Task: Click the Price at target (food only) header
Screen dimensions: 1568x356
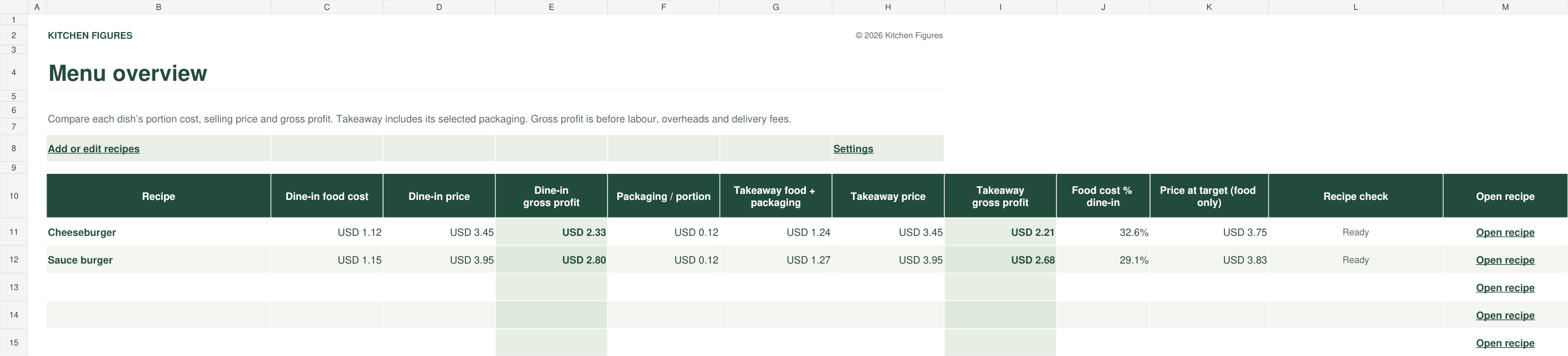Action: pos(1209,196)
